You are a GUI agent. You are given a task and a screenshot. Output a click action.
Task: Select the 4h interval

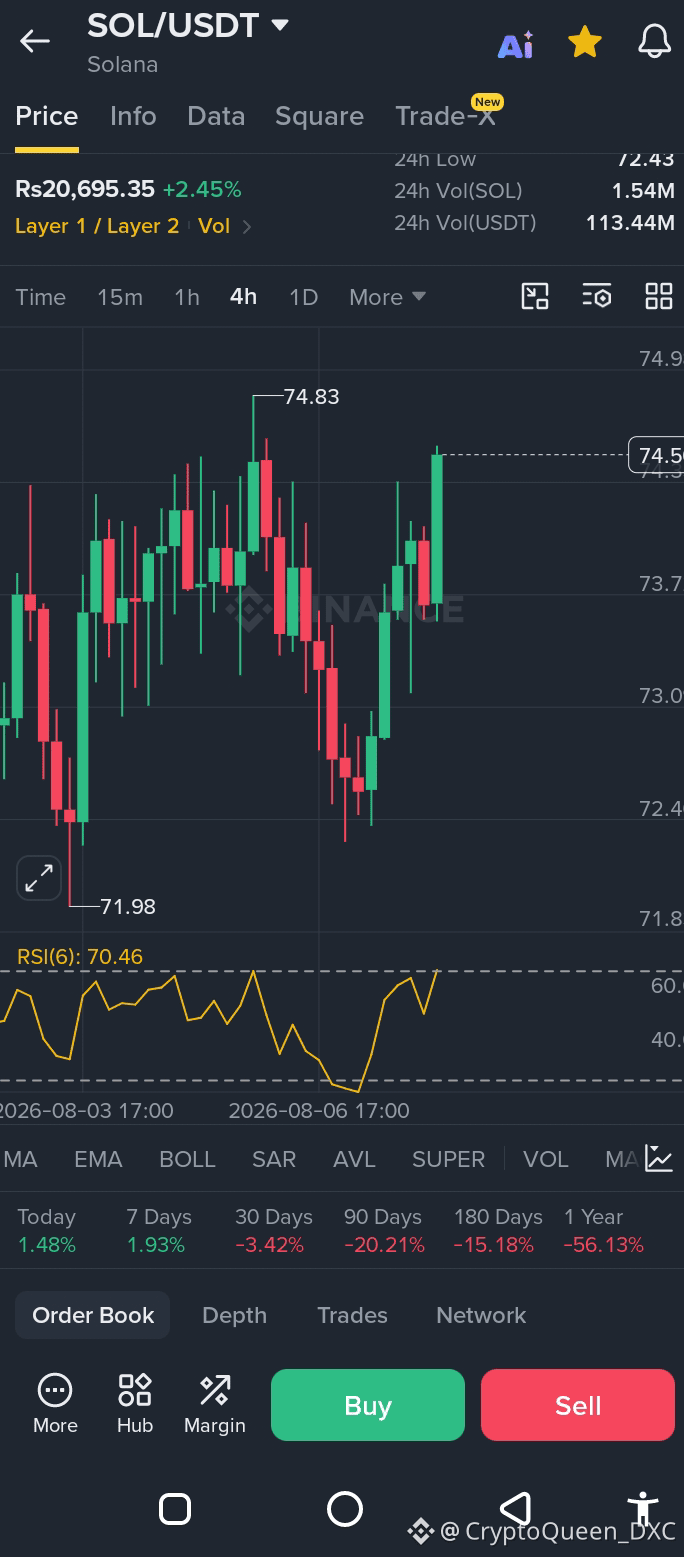(x=243, y=297)
